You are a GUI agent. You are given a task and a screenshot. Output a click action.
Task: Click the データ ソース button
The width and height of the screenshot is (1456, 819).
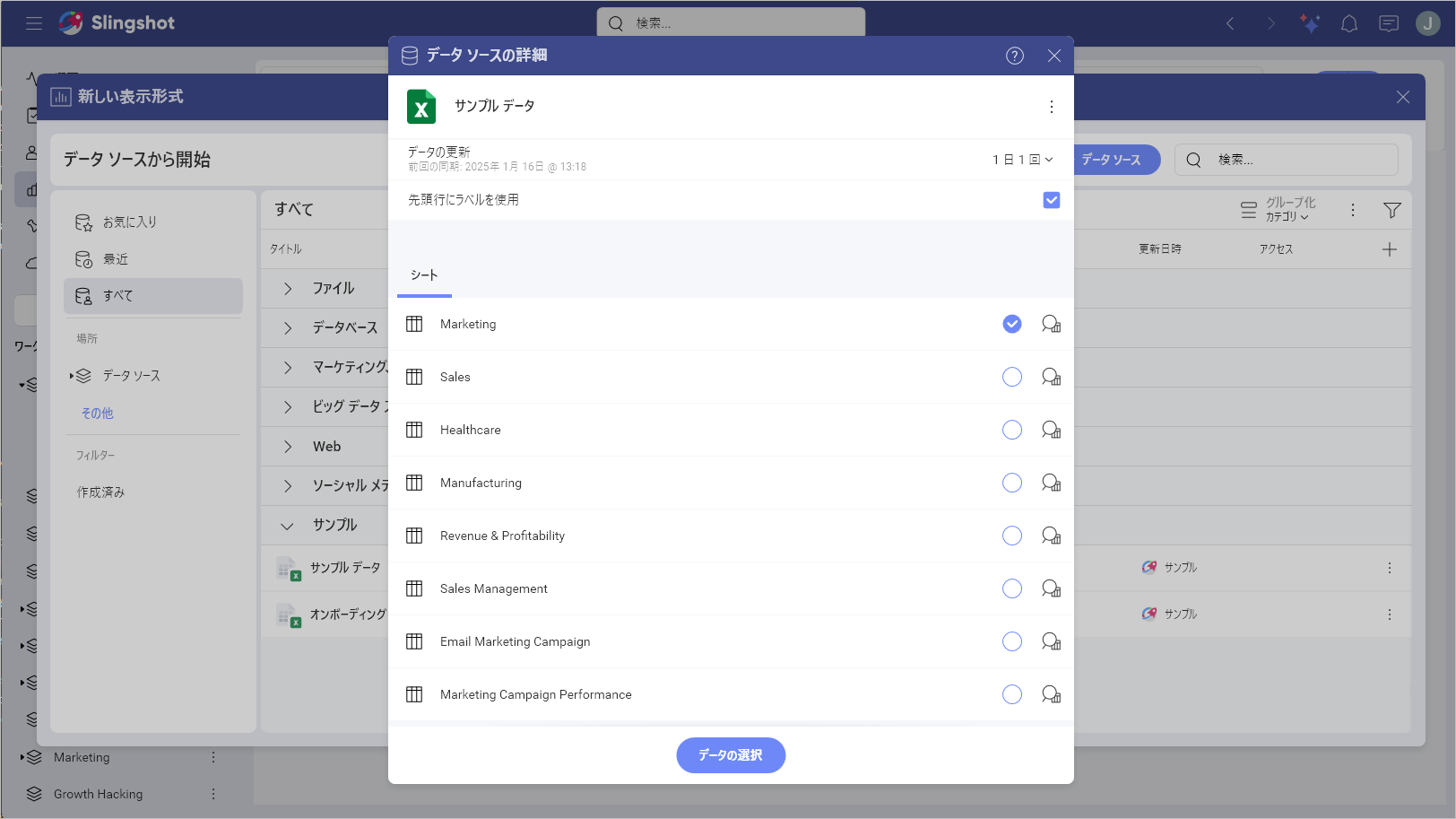coord(1112,160)
